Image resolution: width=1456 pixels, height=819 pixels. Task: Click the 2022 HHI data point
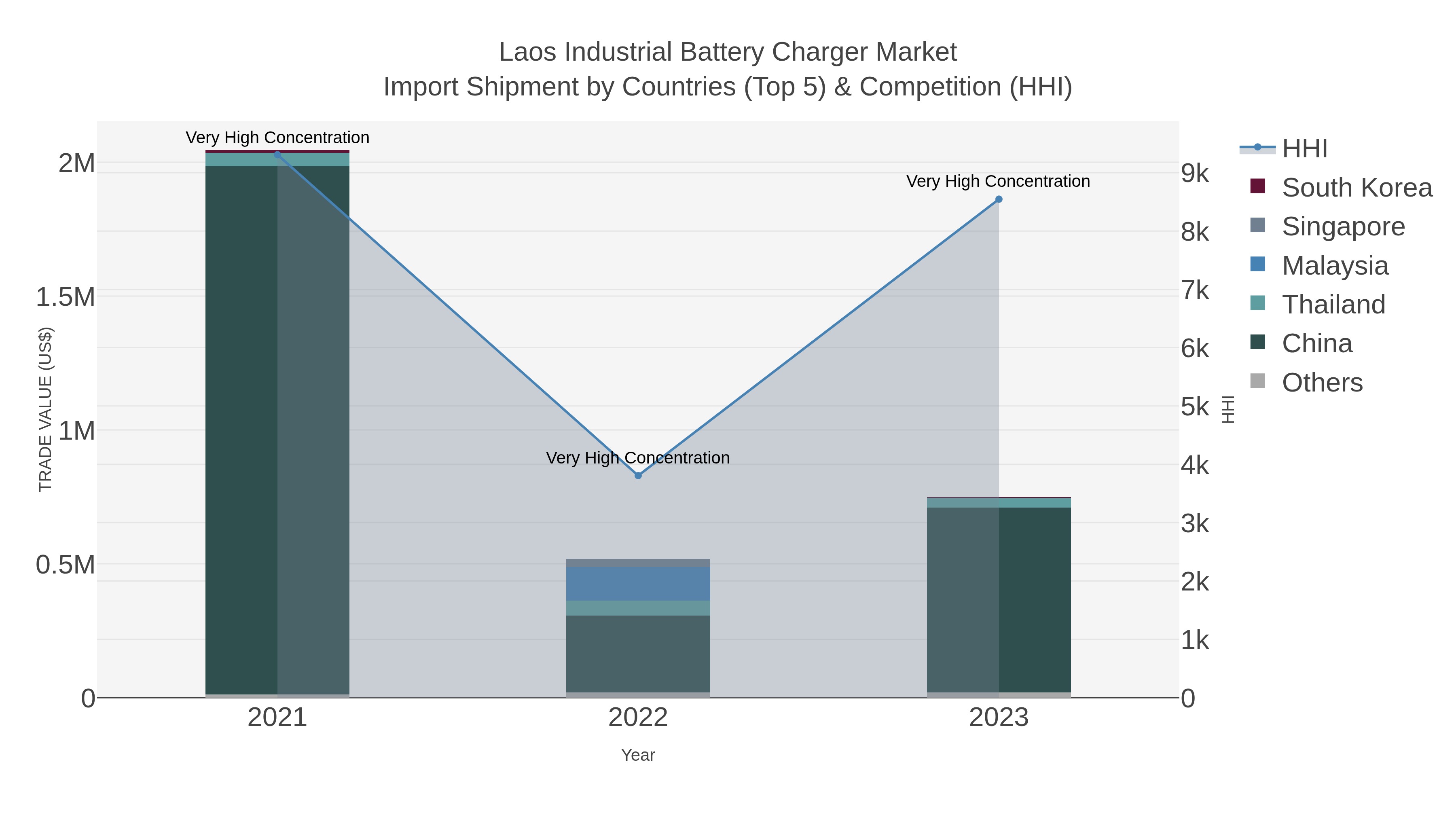click(638, 476)
